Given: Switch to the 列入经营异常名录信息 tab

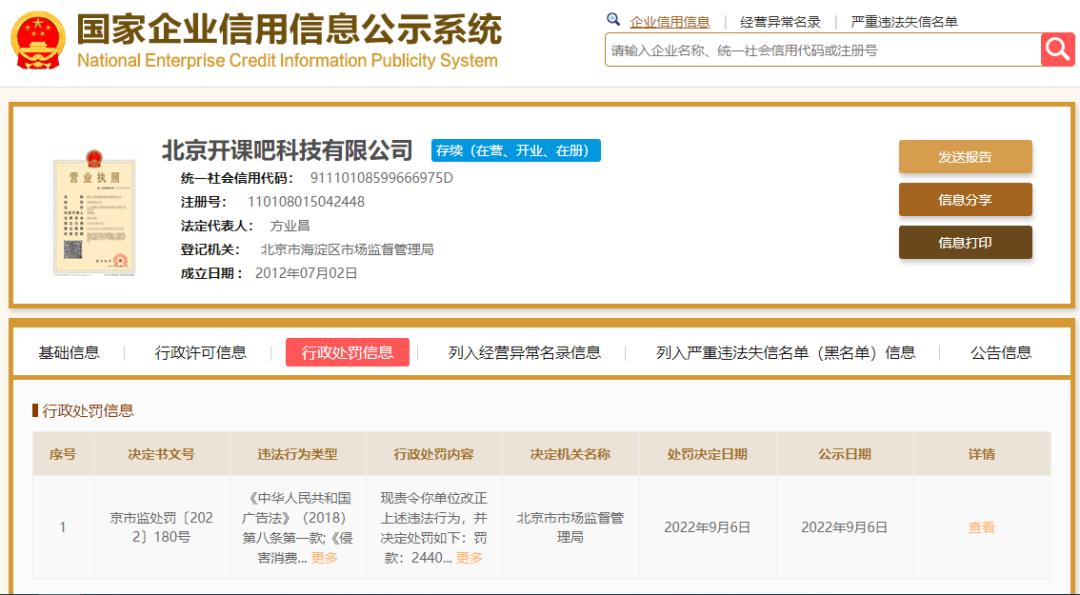Looking at the screenshot, I should pos(524,353).
